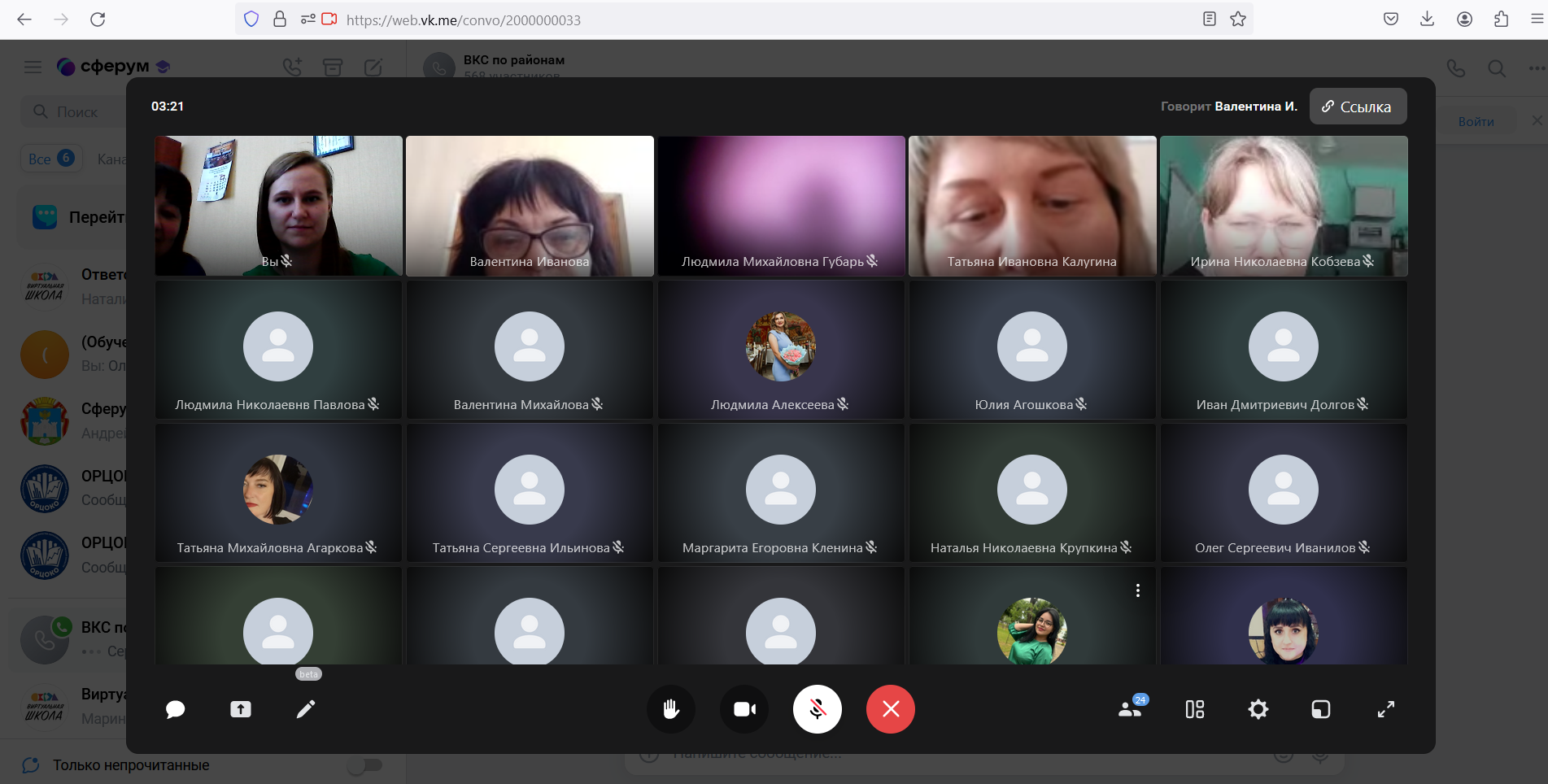Toggle Только непрочитанные switch
Viewport: 1548px width, 784px height.
tap(364, 764)
